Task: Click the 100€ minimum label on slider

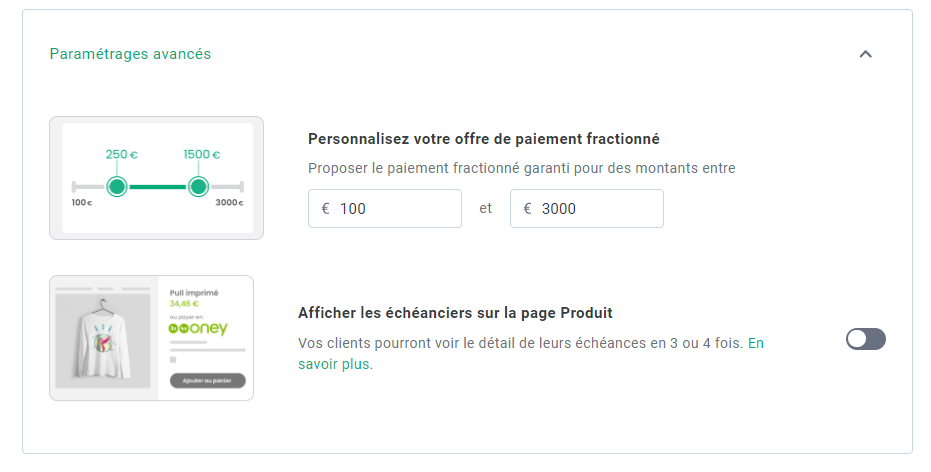Action: point(82,202)
